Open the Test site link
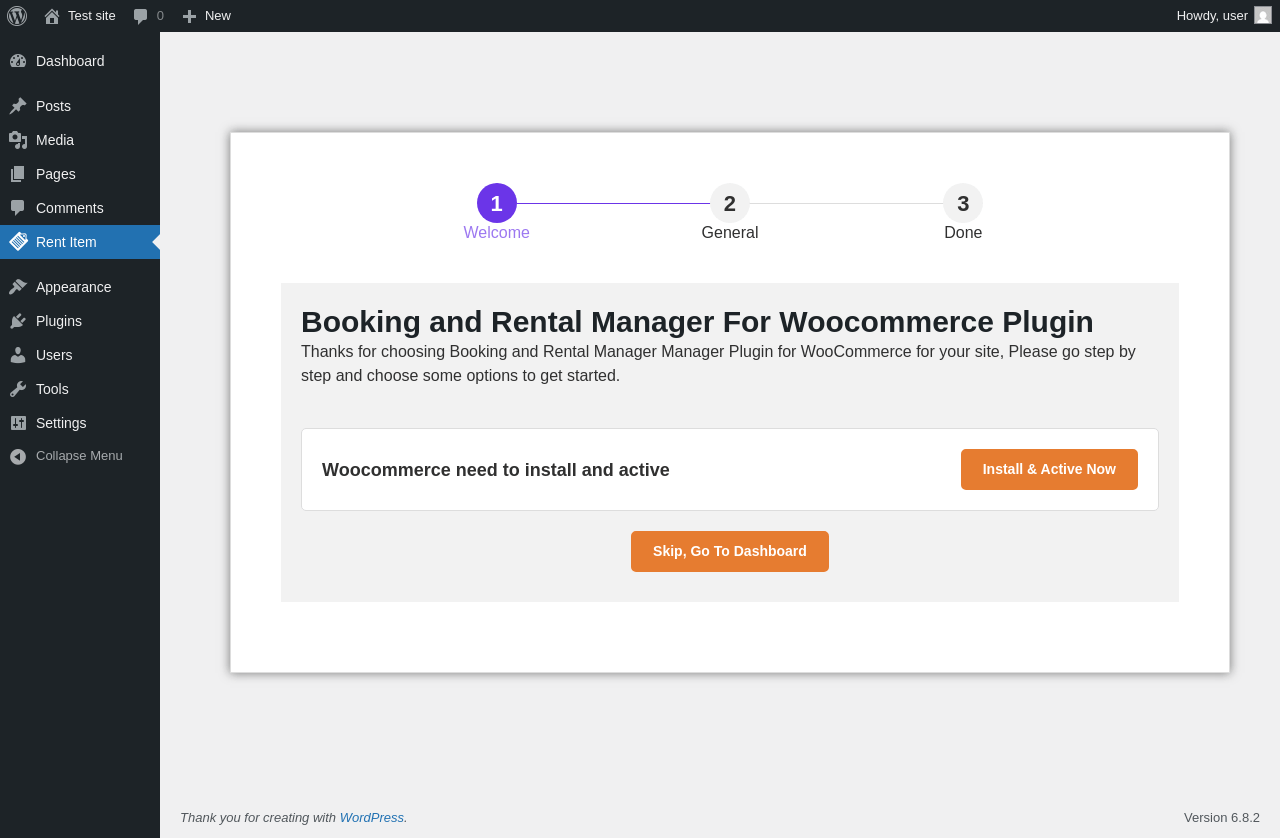This screenshot has width=1280, height=838. click(92, 16)
